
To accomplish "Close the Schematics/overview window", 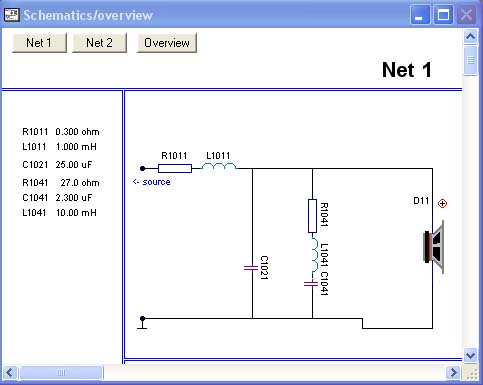I will coord(466,15).
